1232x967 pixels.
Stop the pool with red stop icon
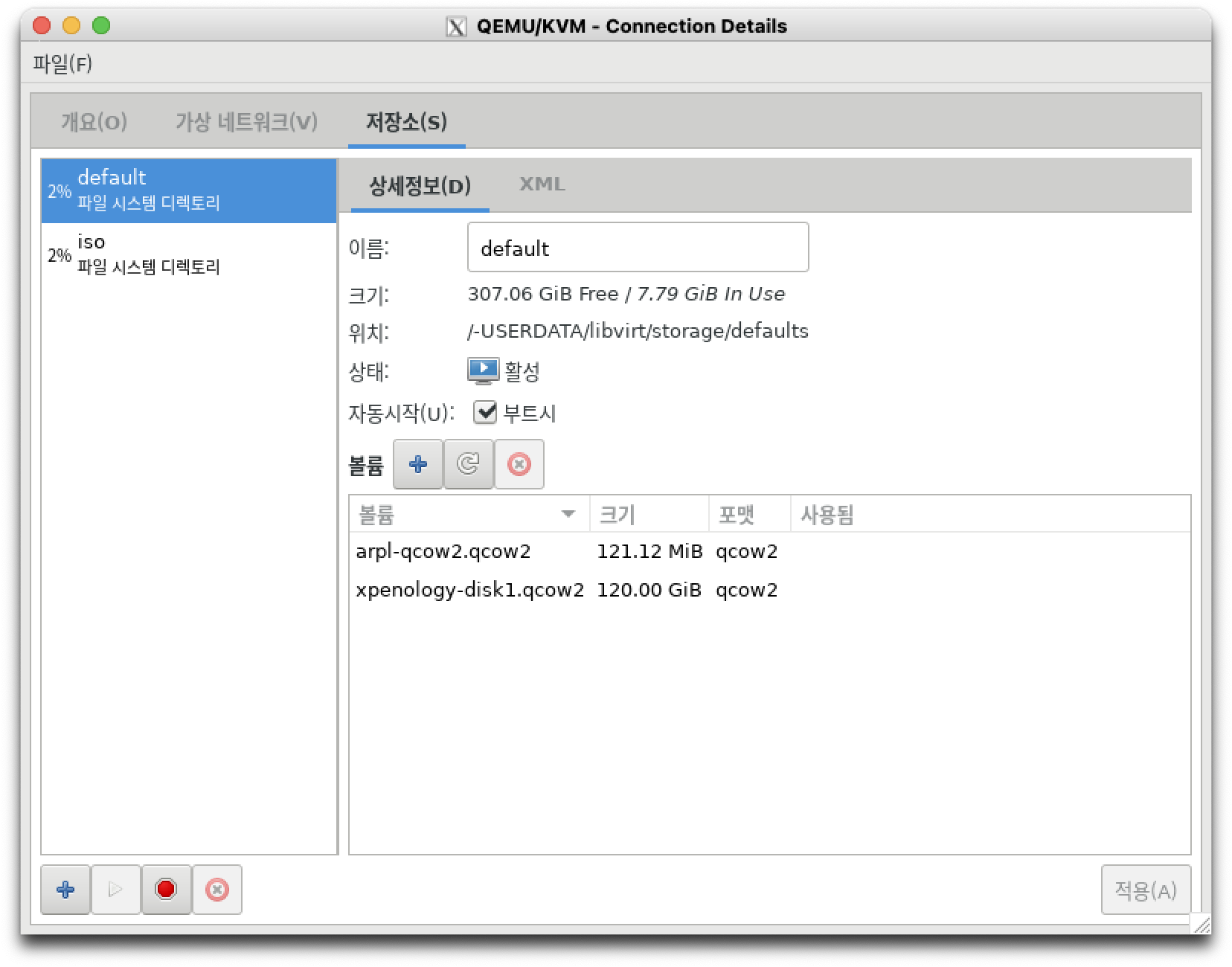tap(166, 889)
